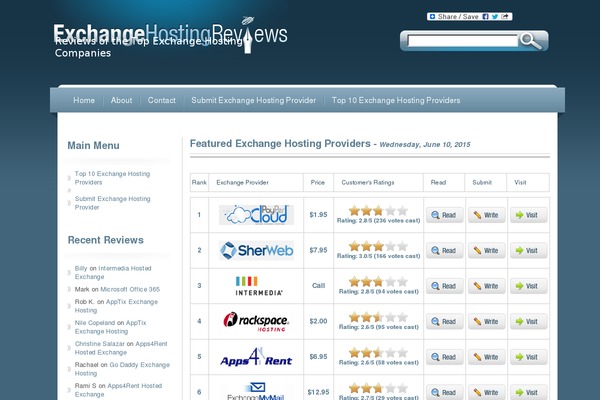Visit the Intermedia website
Screen dimensions: 600x400
[528, 286]
